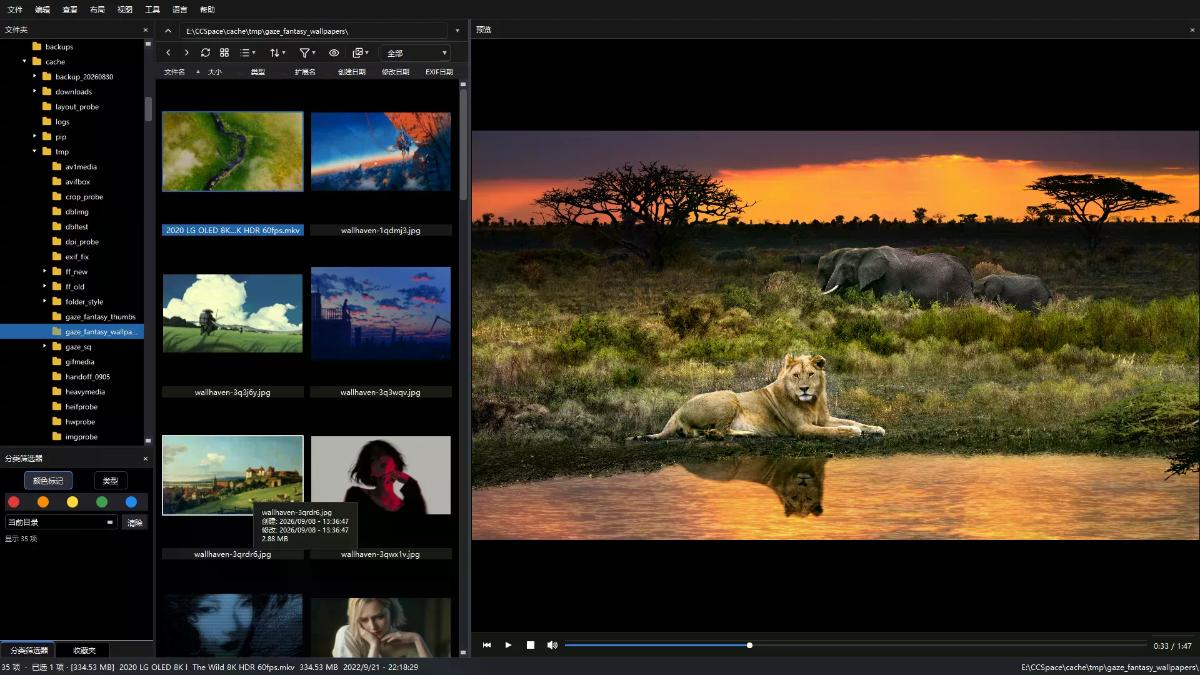Refresh the current folder listing
The width and height of the screenshot is (1200, 675).
(x=205, y=52)
